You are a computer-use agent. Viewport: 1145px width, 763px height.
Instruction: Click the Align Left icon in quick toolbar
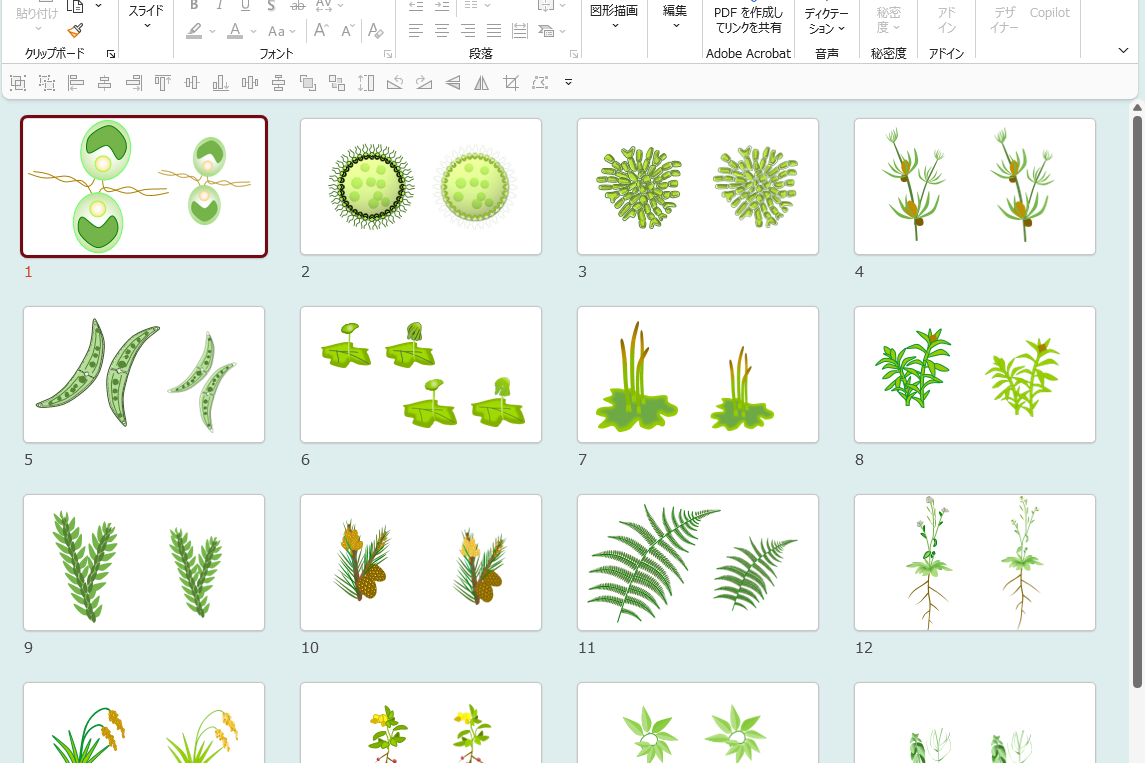[x=76, y=83]
